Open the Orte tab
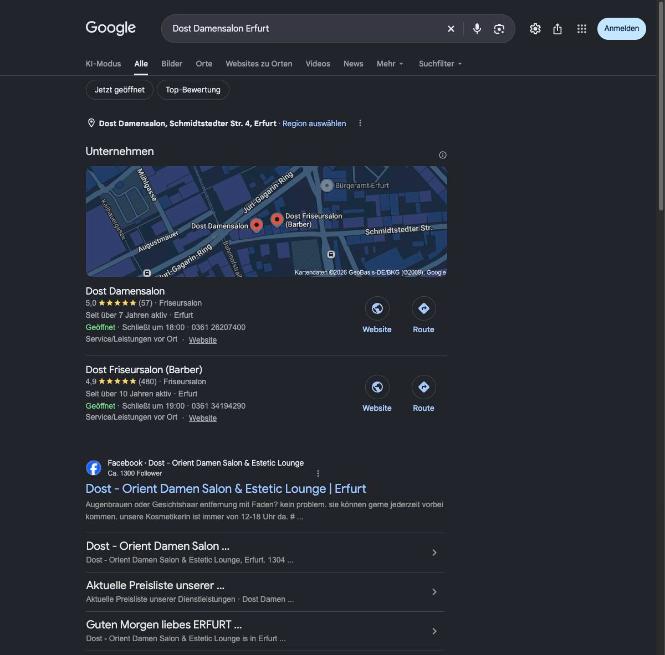 click(x=204, y=64)
